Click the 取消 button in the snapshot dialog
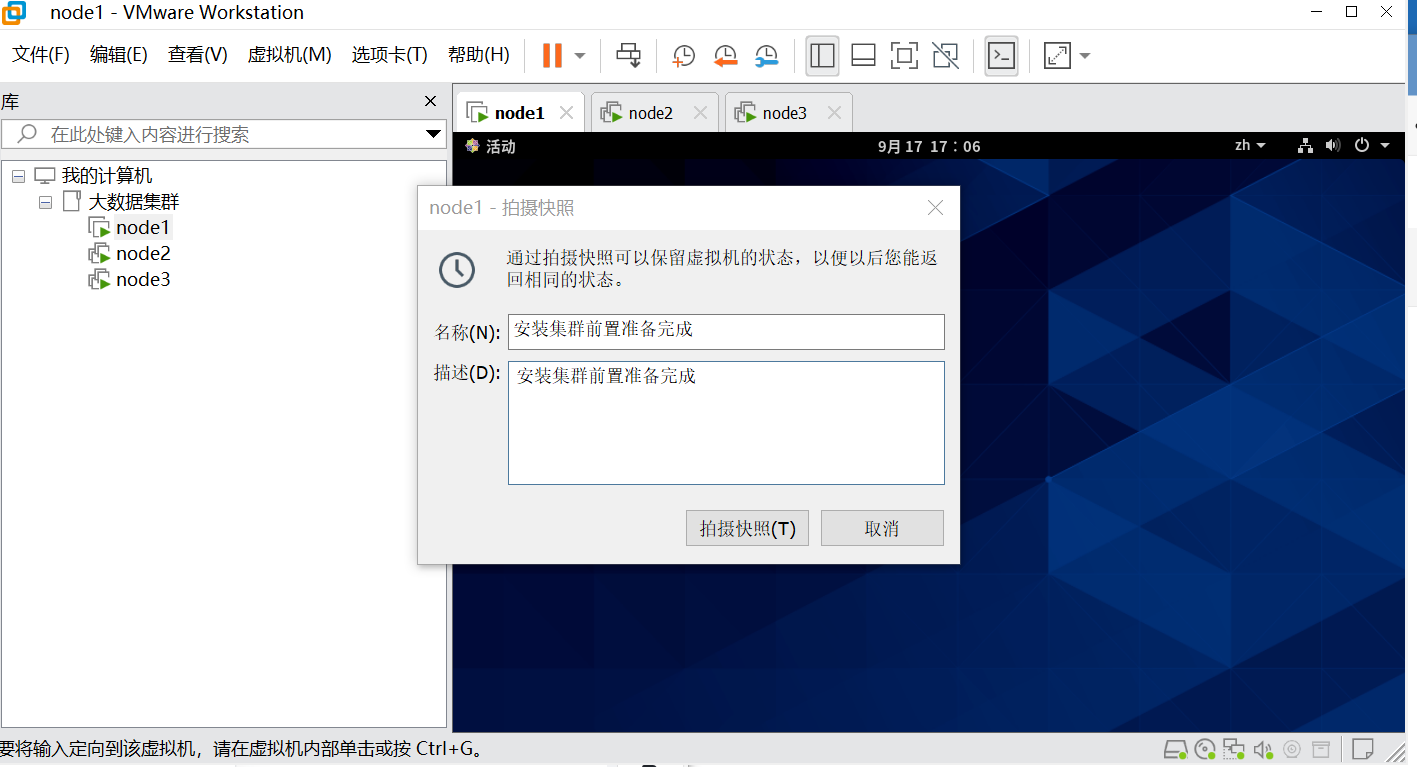Screen dimensions: 1417x767 point(881,528)
